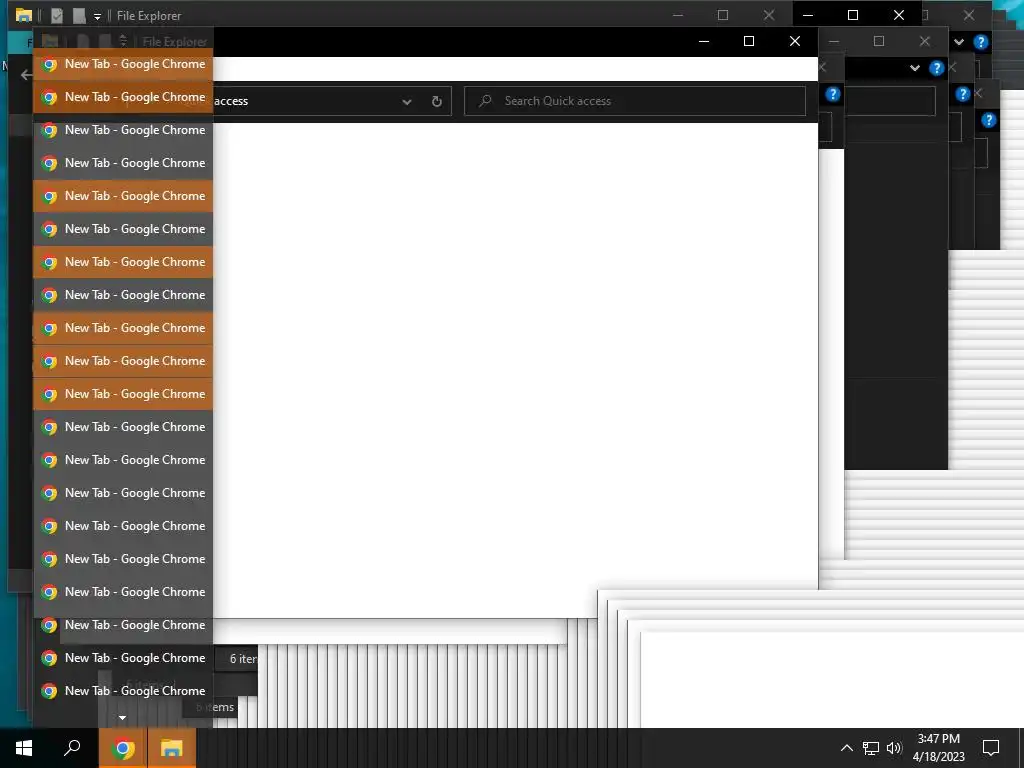Image resolution: width=1024 pixels, height=768 pixels.
Task: Open the Action Center notifications icon
Action: point(991,748)
